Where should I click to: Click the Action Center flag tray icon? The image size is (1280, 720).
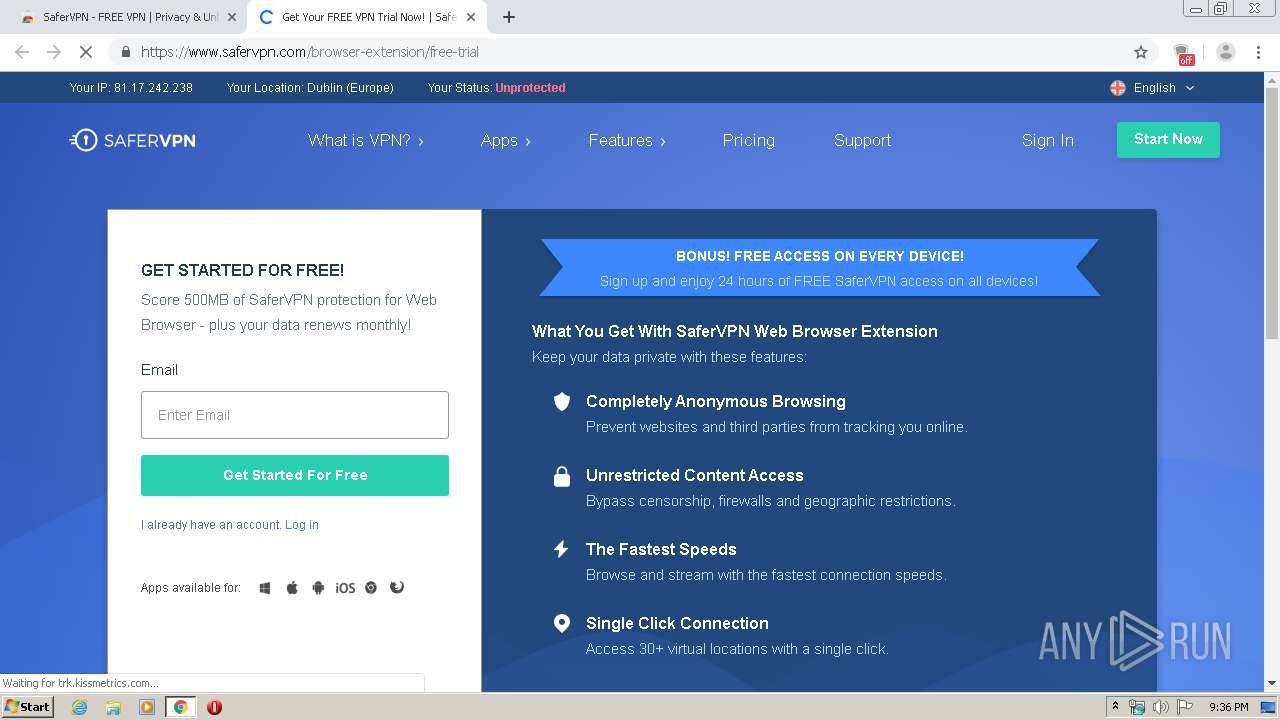point(1185,707)
